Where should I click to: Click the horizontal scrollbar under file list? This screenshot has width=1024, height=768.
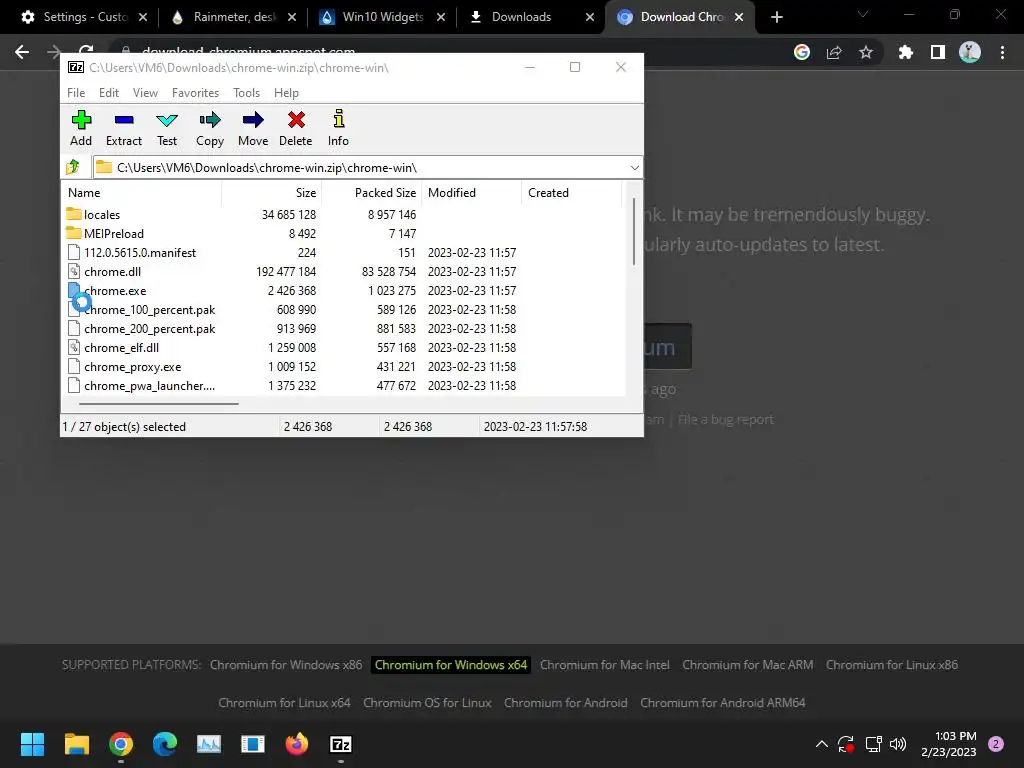click(x=158, y=404)
